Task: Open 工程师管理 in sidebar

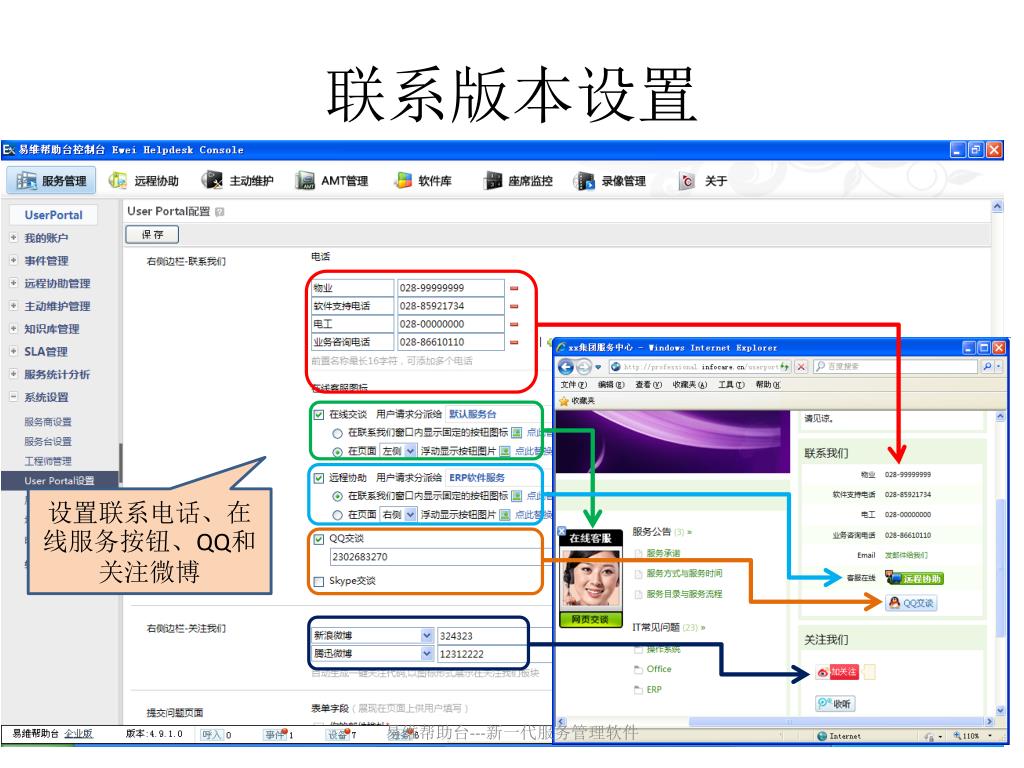Action: pos(48,461)
